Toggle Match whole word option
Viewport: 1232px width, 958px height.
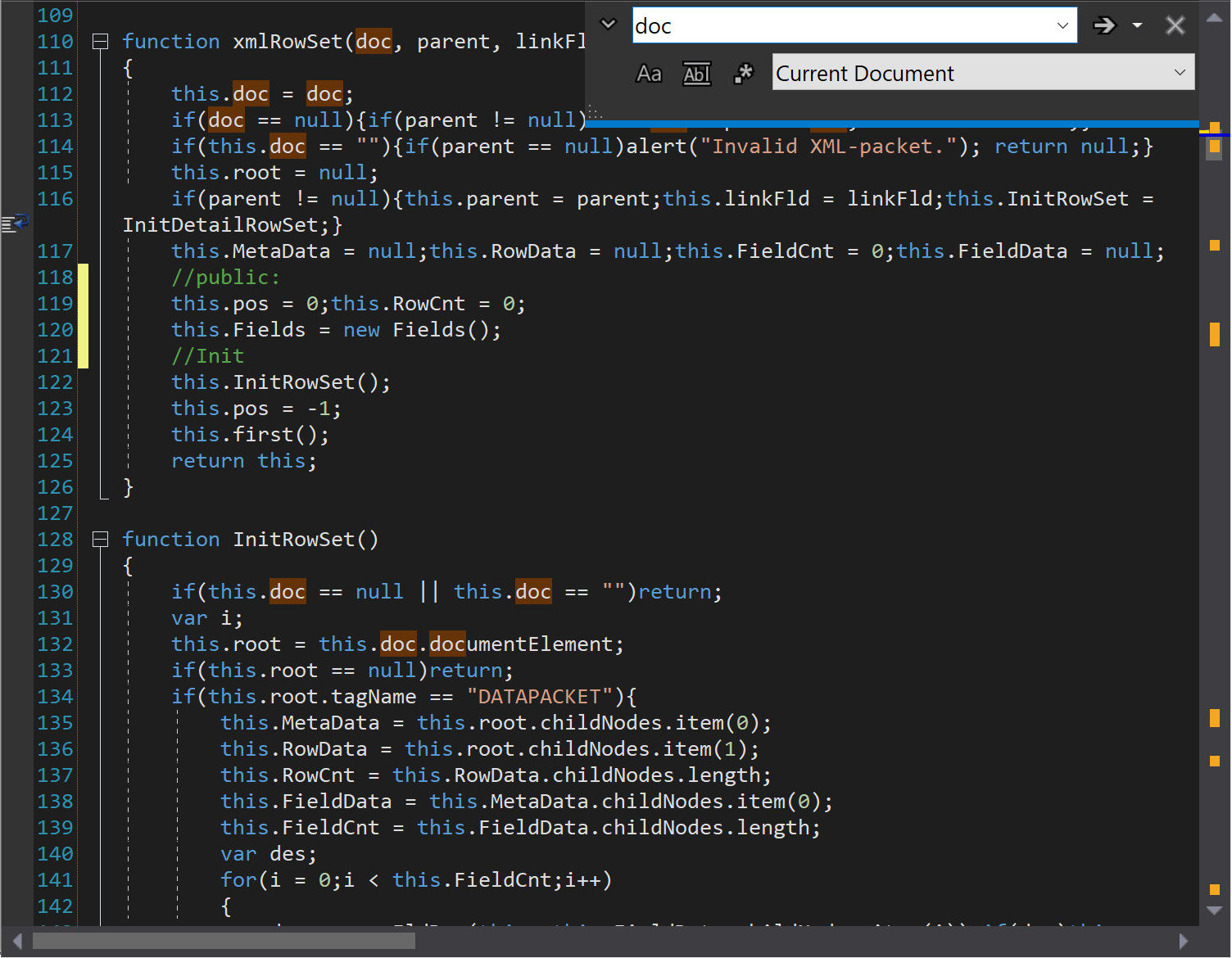pos(696,74)
